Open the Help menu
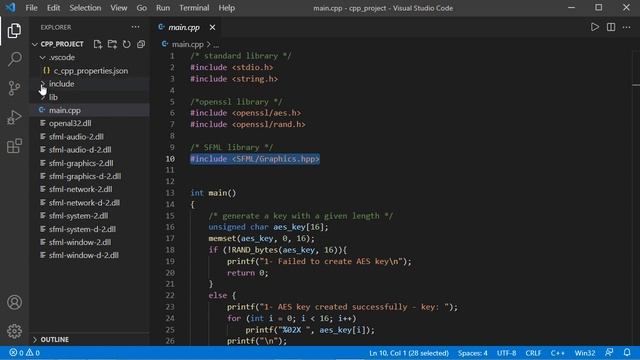The width and height of the screenshot is (640, 360). coord(227,8)
